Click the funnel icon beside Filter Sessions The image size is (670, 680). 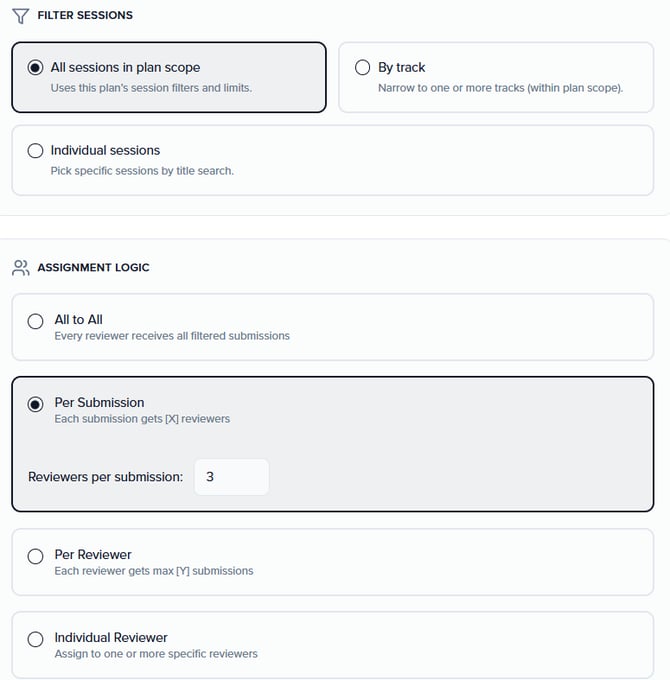20,15
